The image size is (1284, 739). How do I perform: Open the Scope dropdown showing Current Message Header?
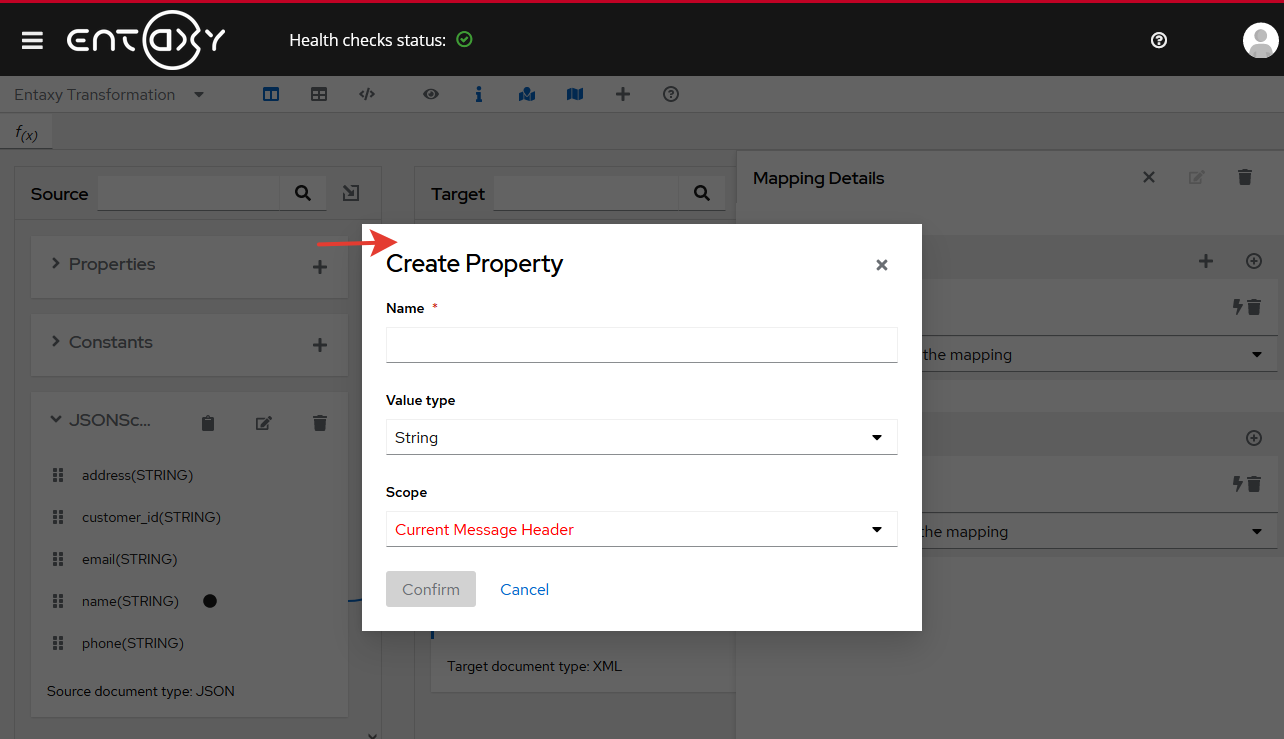641,529
